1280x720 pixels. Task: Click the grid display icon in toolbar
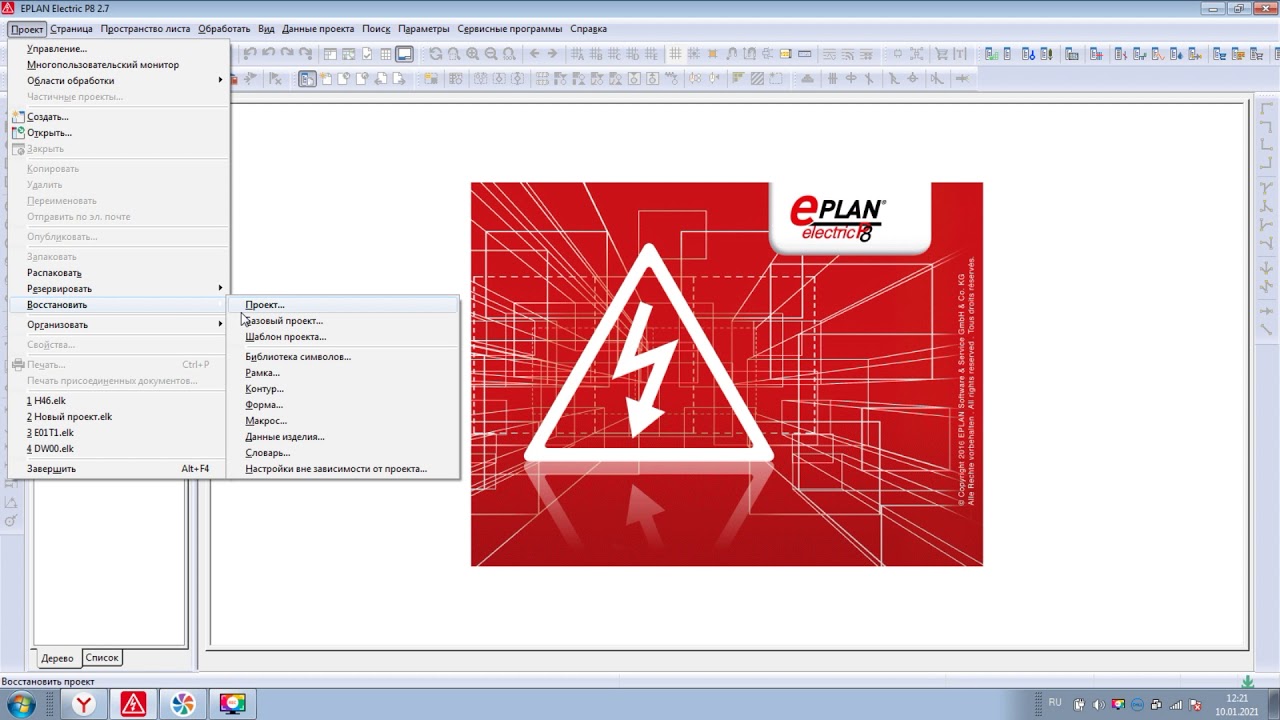point(676,54)
